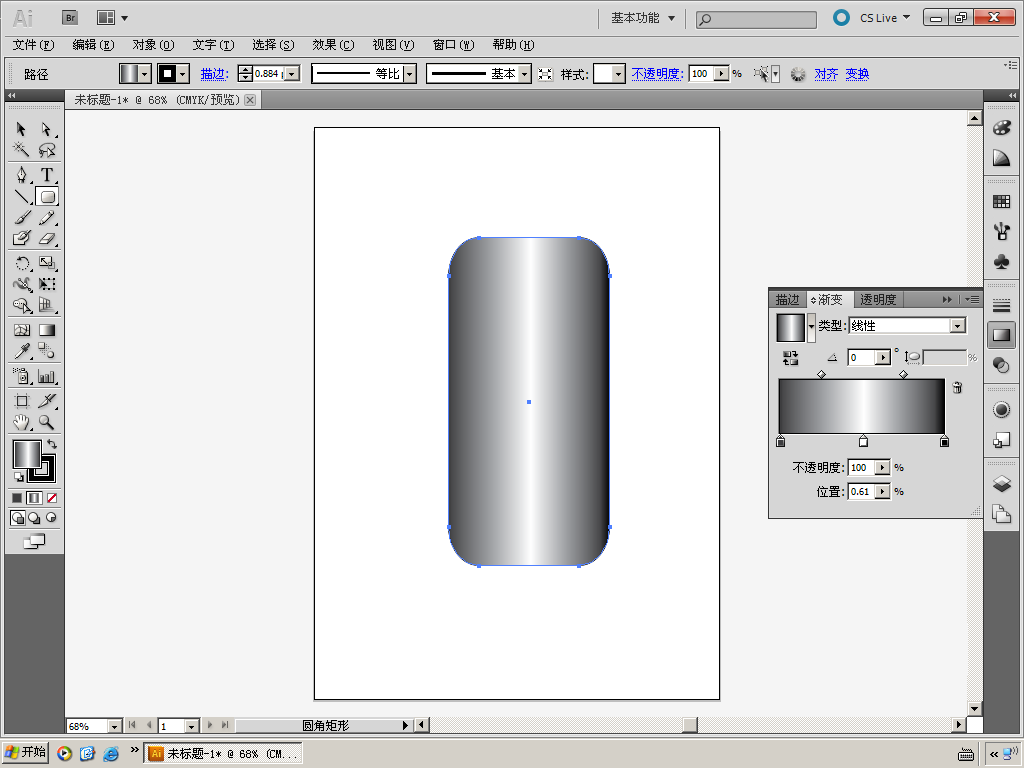Choose the Eyedropper tool
Image resolution: width=1024 pixels, height=768 pixels.
pyautogui.click(x=21, y=351)
